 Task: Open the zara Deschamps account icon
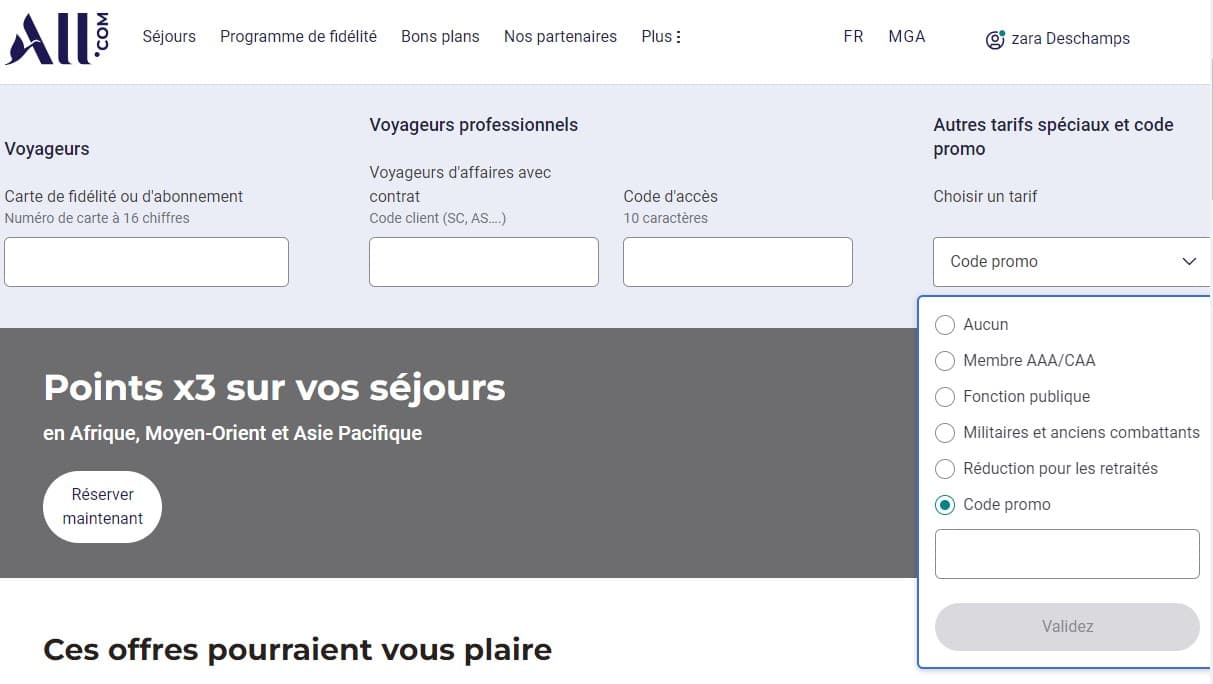point(995,39)
